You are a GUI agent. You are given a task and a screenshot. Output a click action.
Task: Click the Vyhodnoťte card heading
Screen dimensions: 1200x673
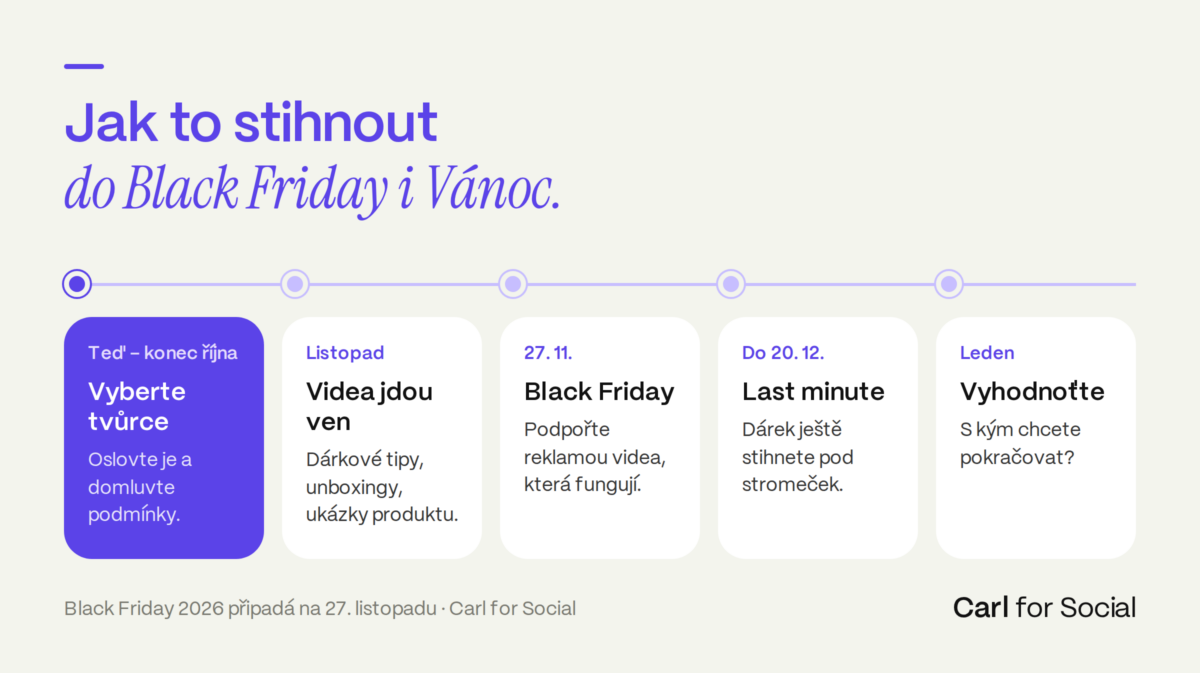click(1032, 391)
